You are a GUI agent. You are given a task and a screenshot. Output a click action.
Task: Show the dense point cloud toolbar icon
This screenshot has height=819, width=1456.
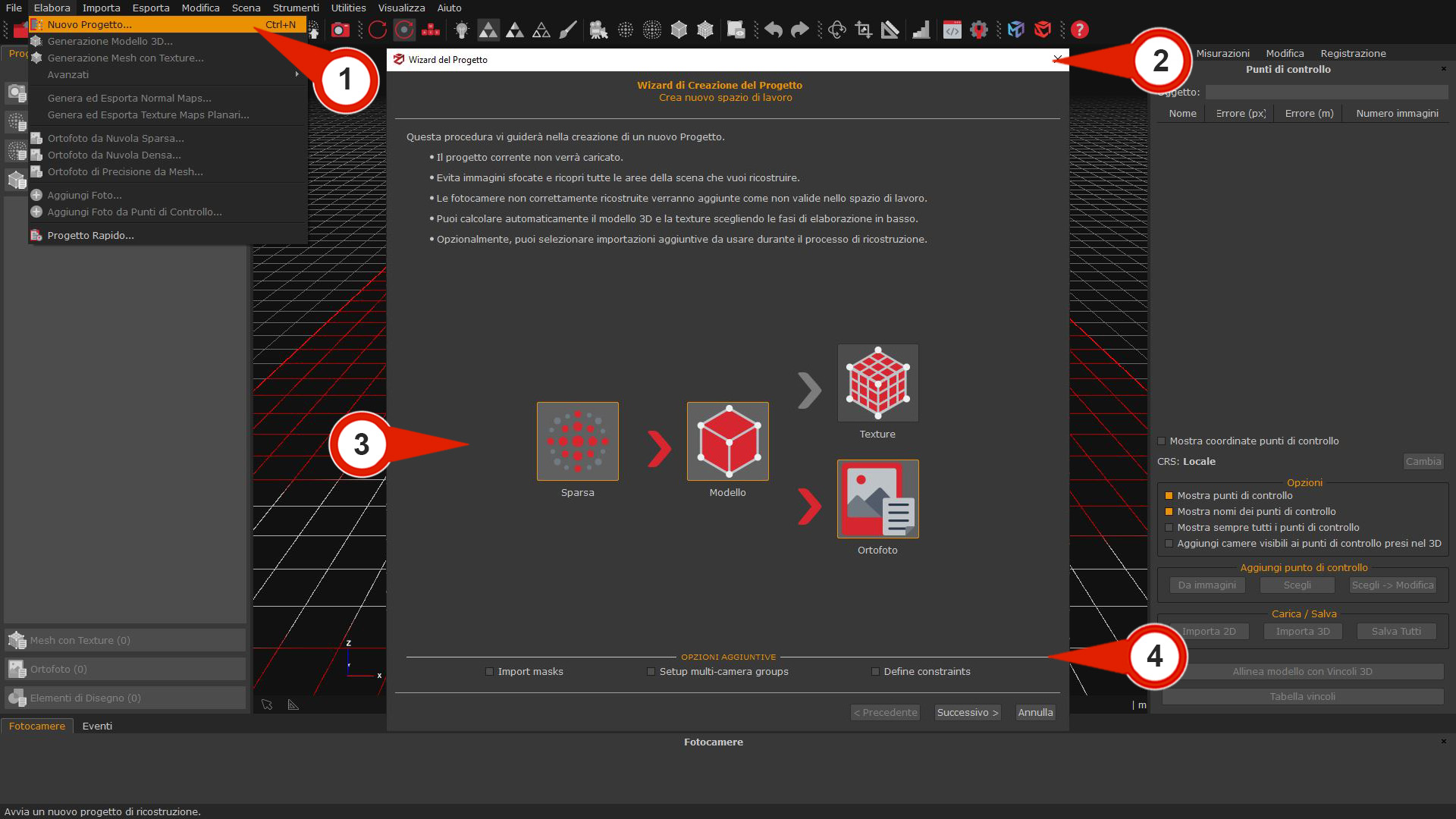tap(652, 30)
